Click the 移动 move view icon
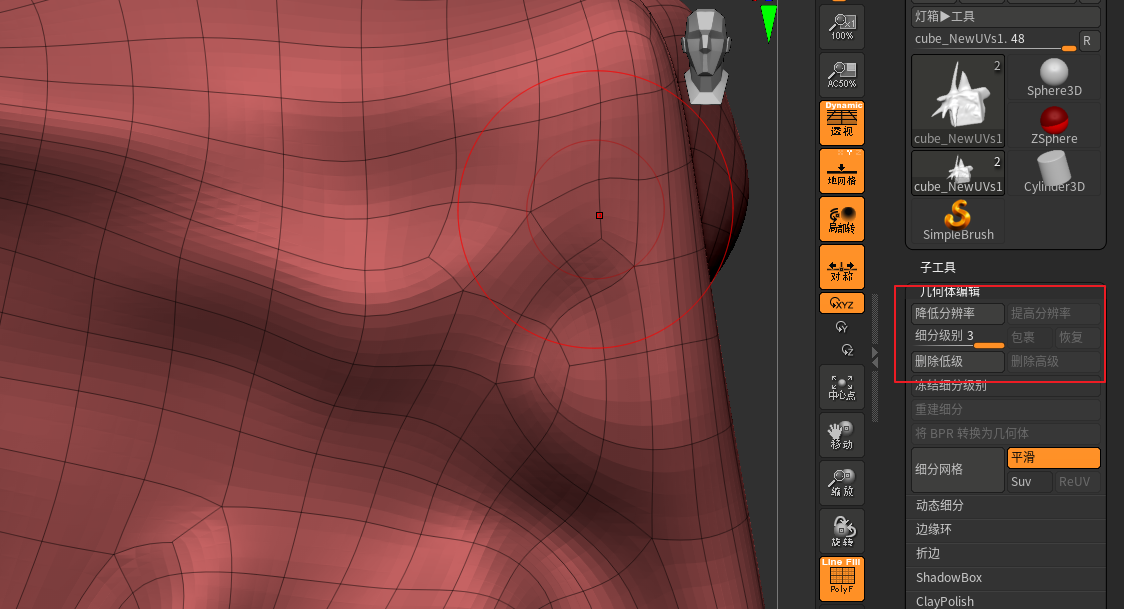 [842, 436]
